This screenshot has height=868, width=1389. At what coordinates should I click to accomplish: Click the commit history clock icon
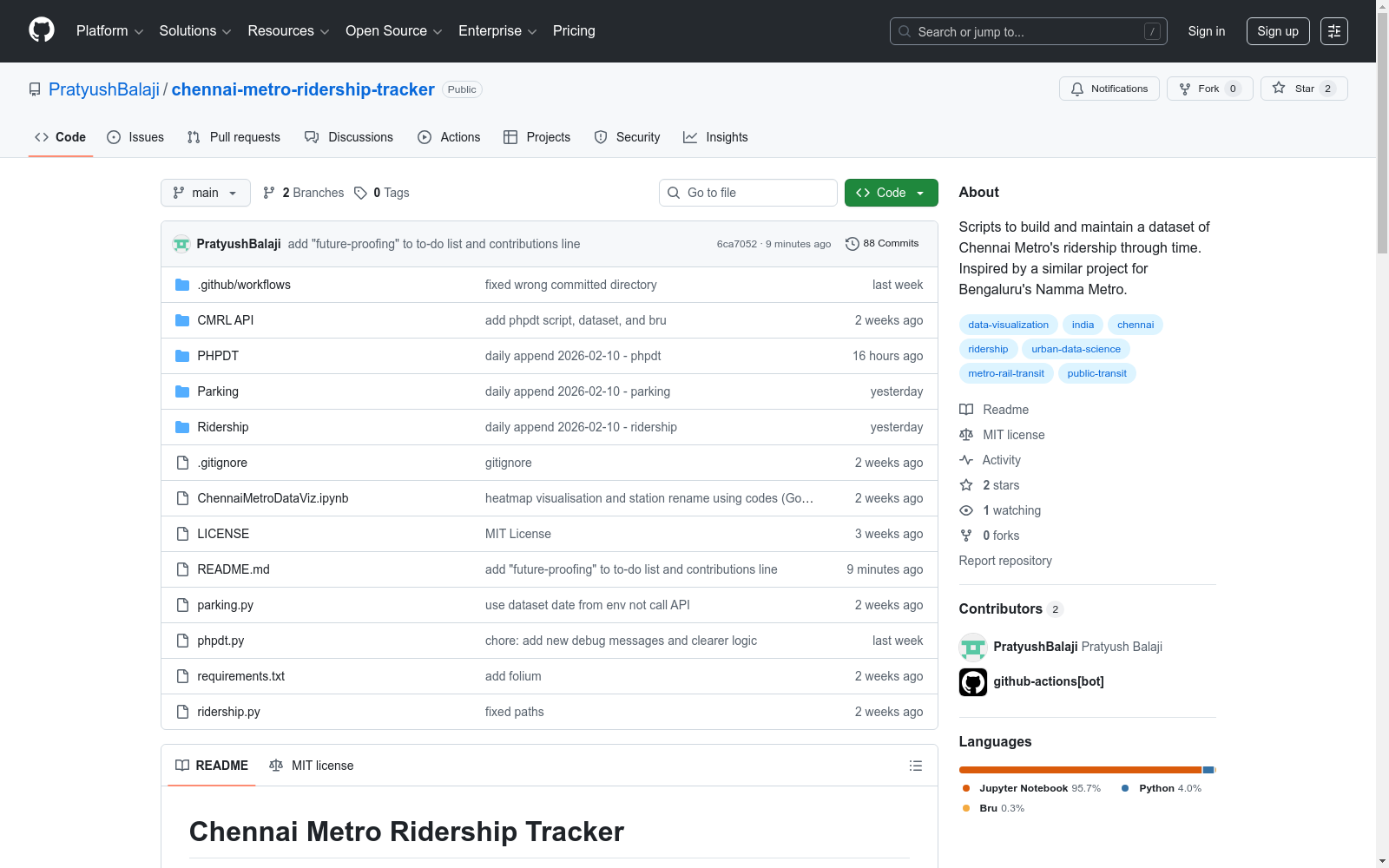(x=852, y=244)
